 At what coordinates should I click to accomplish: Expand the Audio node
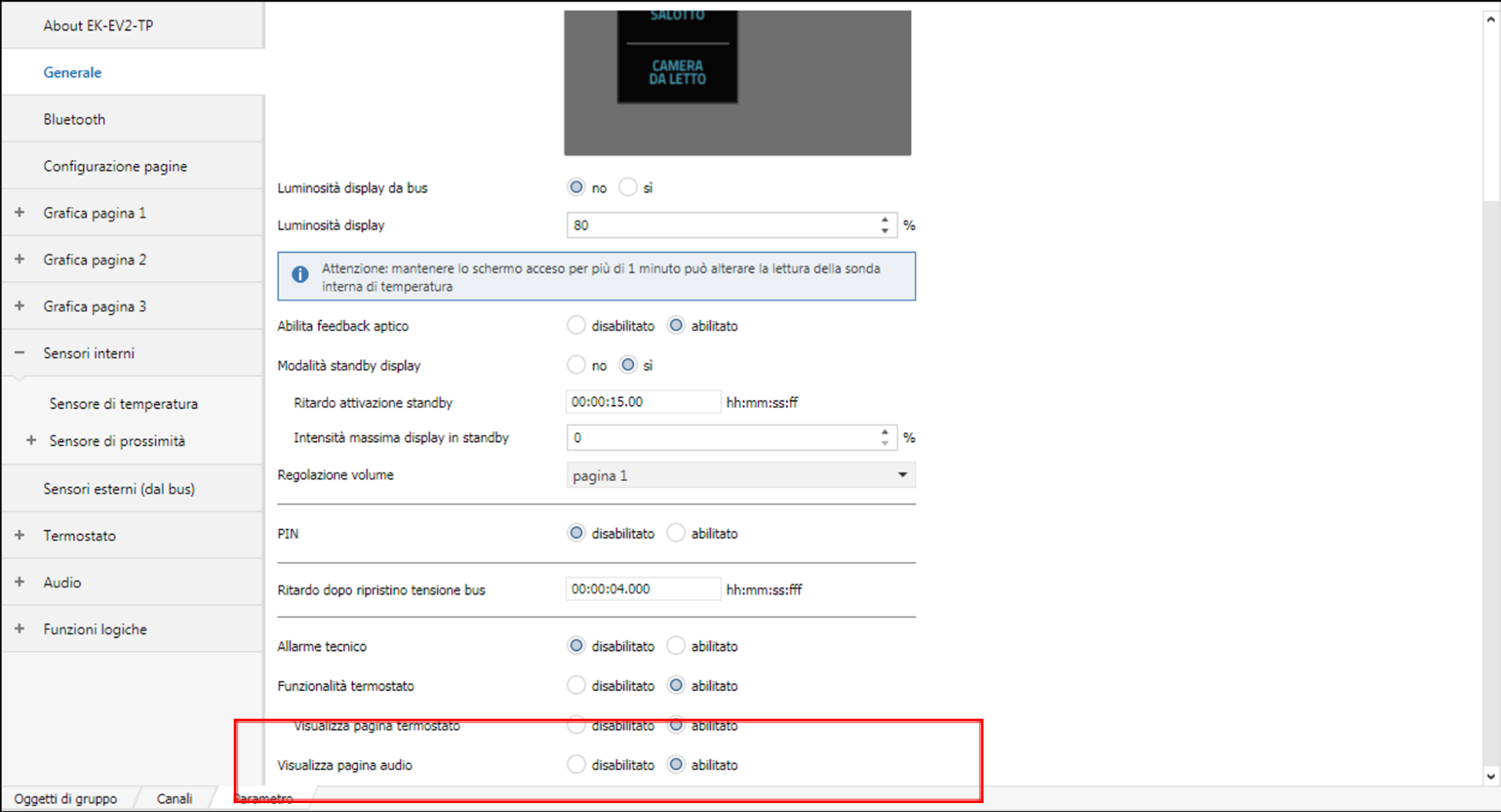[x=19, y=582]
